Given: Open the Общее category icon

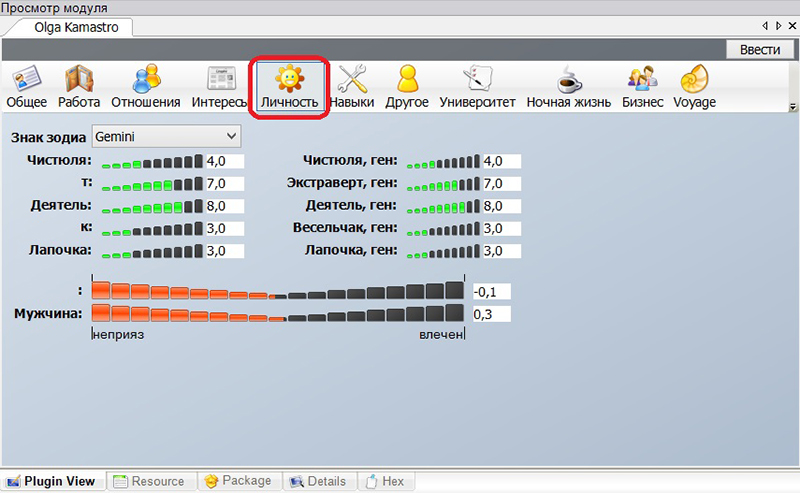Looking at the screenshot, I should pos(26,79).
